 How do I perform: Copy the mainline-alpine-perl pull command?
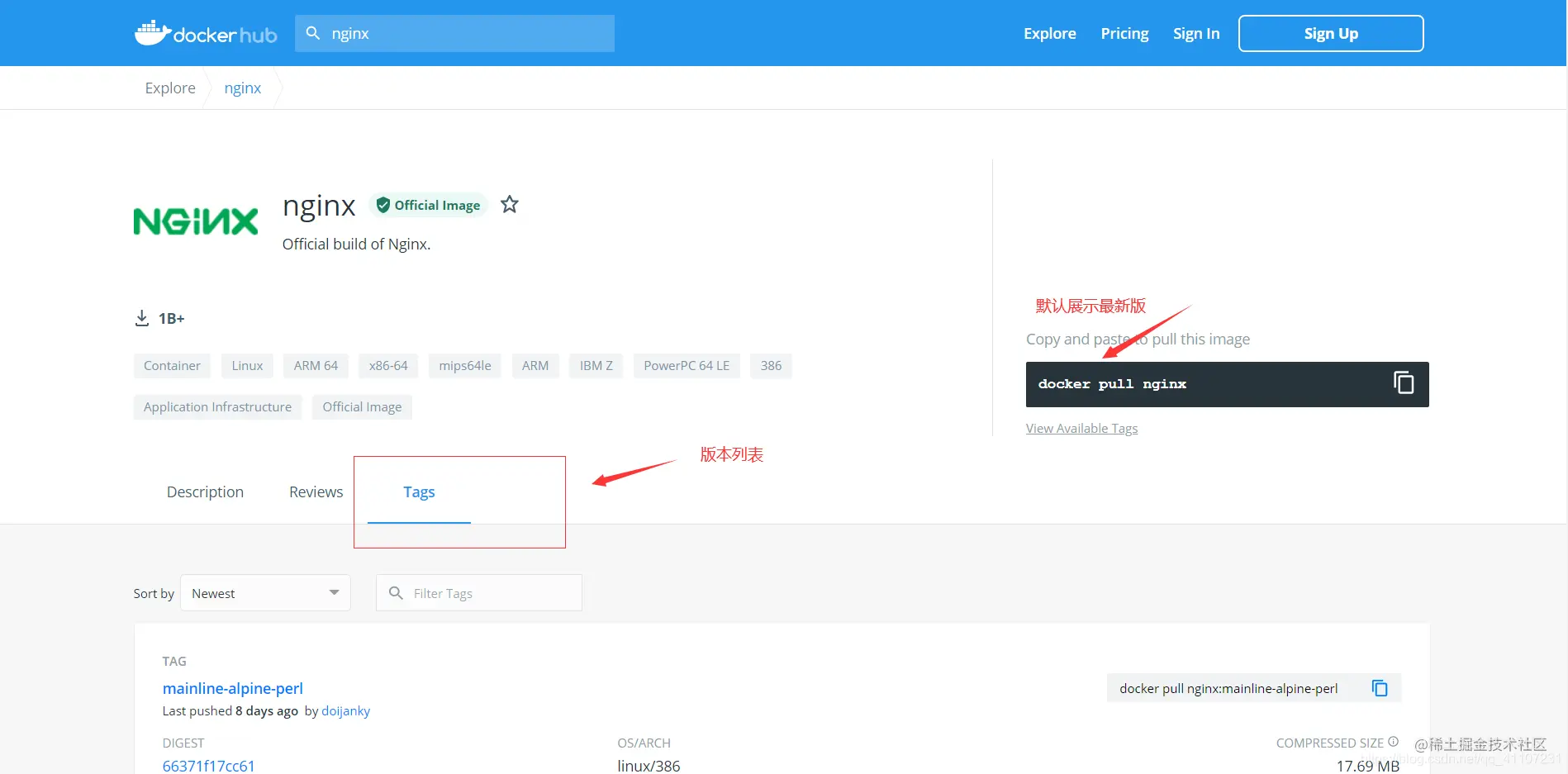tap(1380, 688)
